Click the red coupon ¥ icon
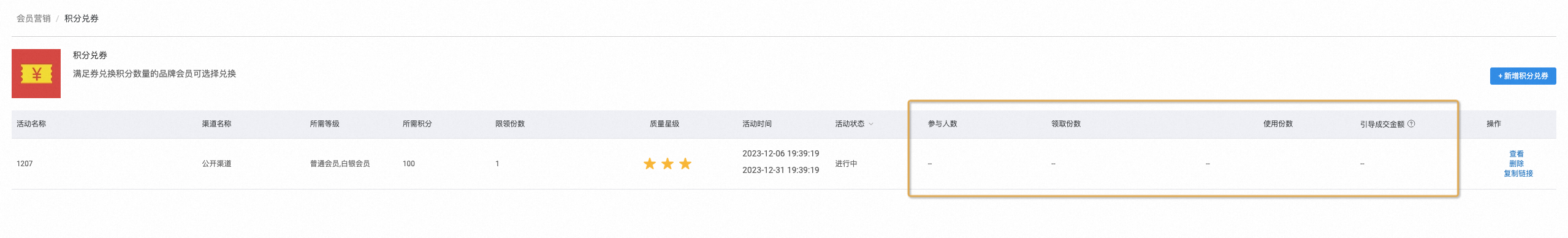This screenshot has width=1568, height=238. click(x=36, y=74)
